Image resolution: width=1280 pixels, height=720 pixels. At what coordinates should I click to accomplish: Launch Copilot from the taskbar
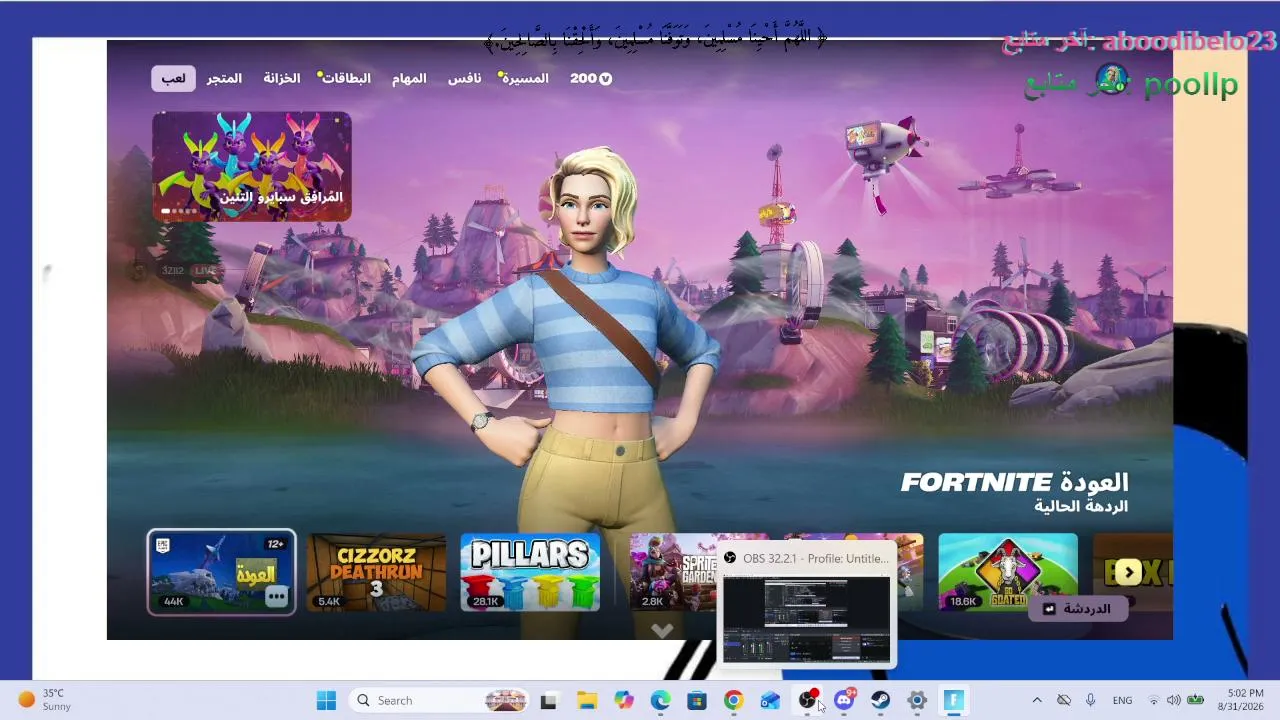click(x=624, y=700)
